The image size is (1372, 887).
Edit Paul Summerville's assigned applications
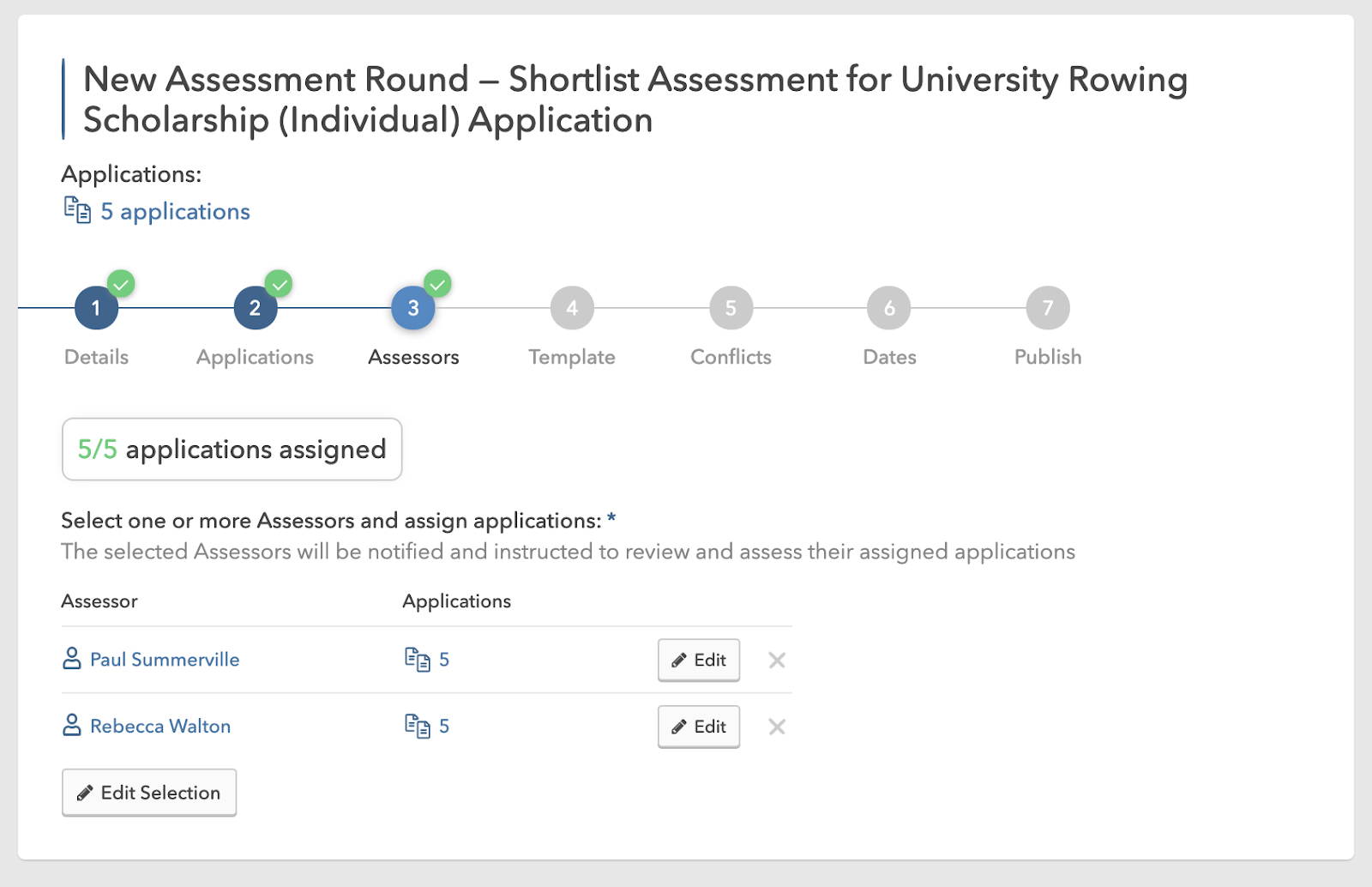tap(699, 661)
